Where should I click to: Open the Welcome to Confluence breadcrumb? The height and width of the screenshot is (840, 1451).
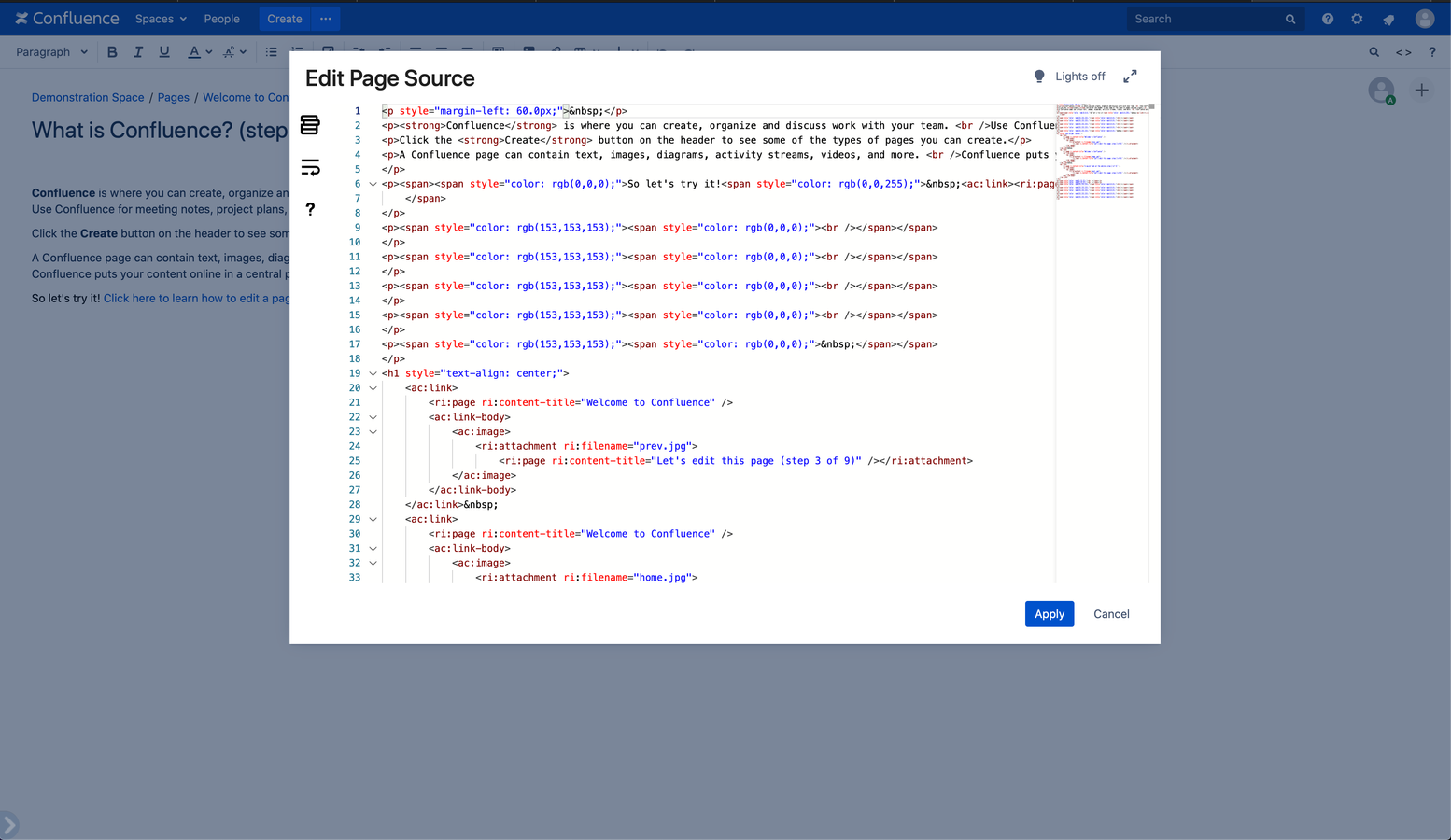pos(246,97)
